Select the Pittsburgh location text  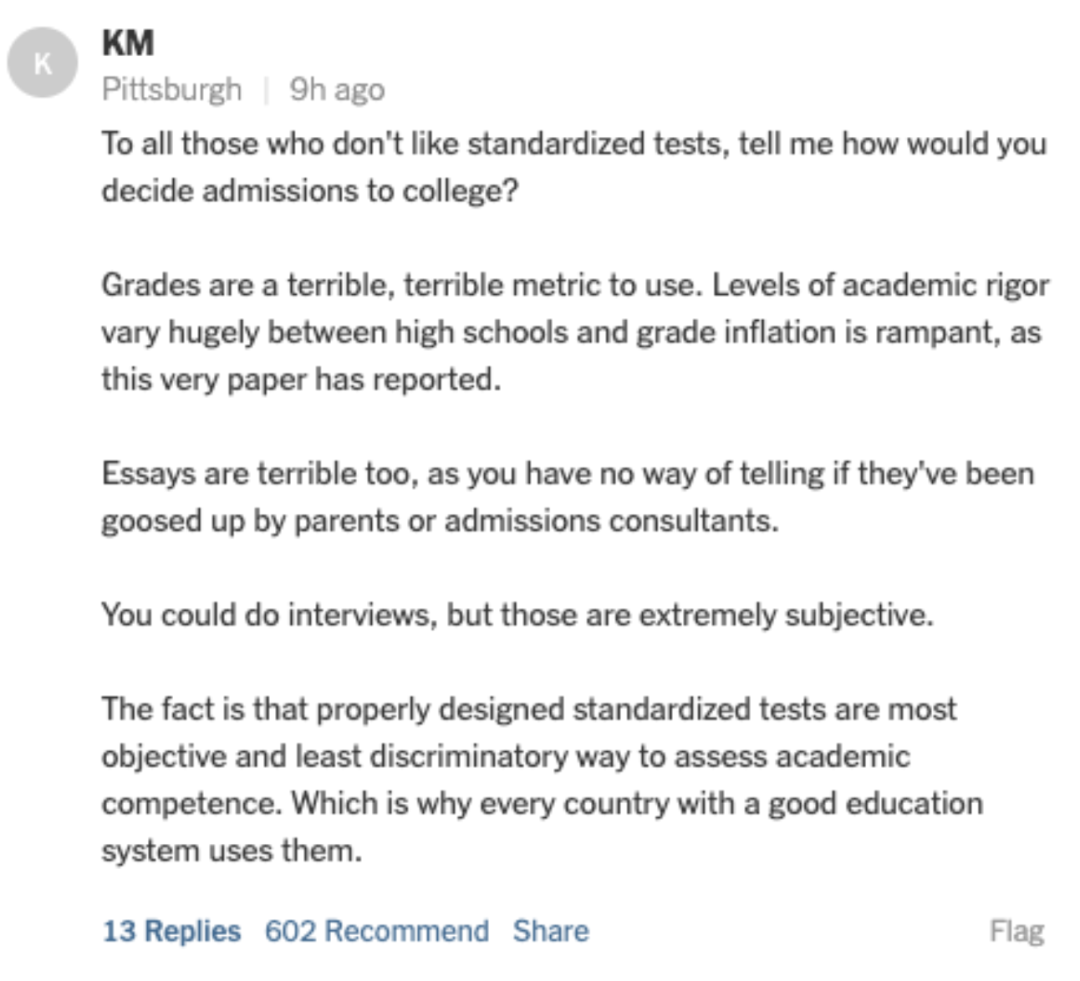[x=172, y=90]
